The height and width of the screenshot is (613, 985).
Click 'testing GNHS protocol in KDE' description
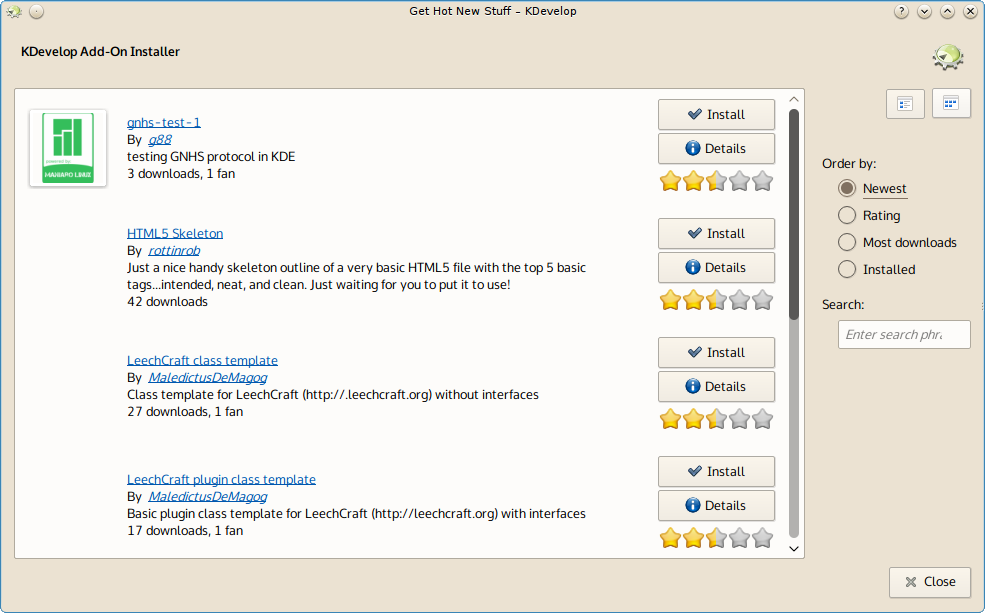211,156
